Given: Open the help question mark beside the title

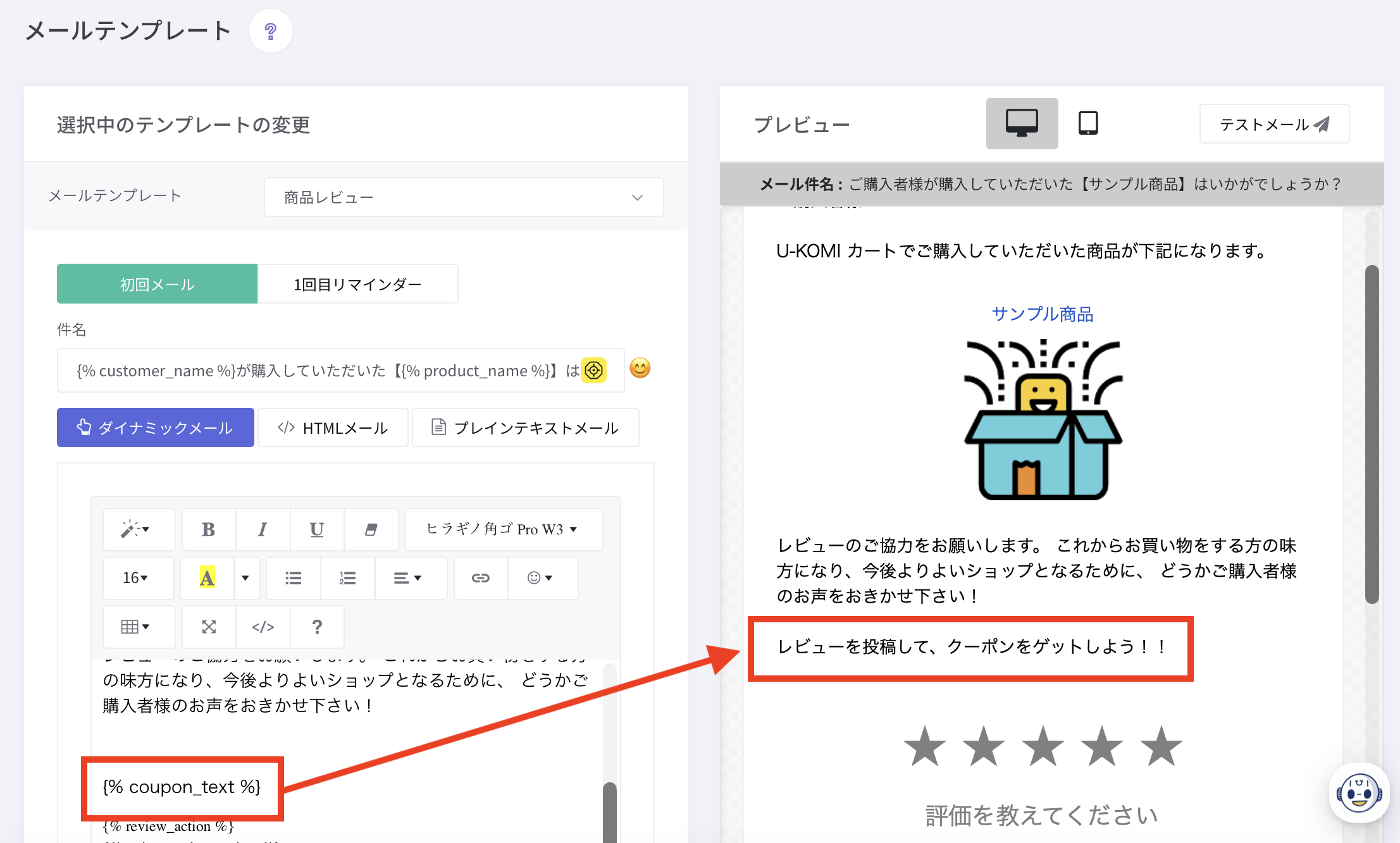Looking at the screenshot, I should 271,31.
